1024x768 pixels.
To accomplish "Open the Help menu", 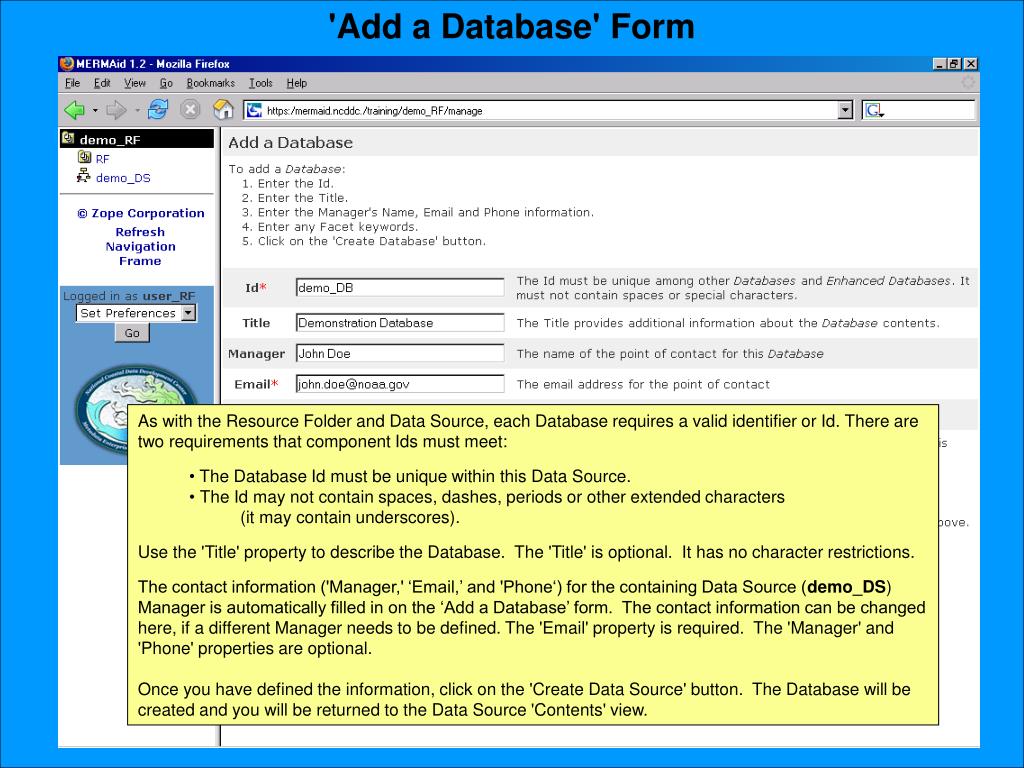I will pyautogui.click(x=296, y=83).
